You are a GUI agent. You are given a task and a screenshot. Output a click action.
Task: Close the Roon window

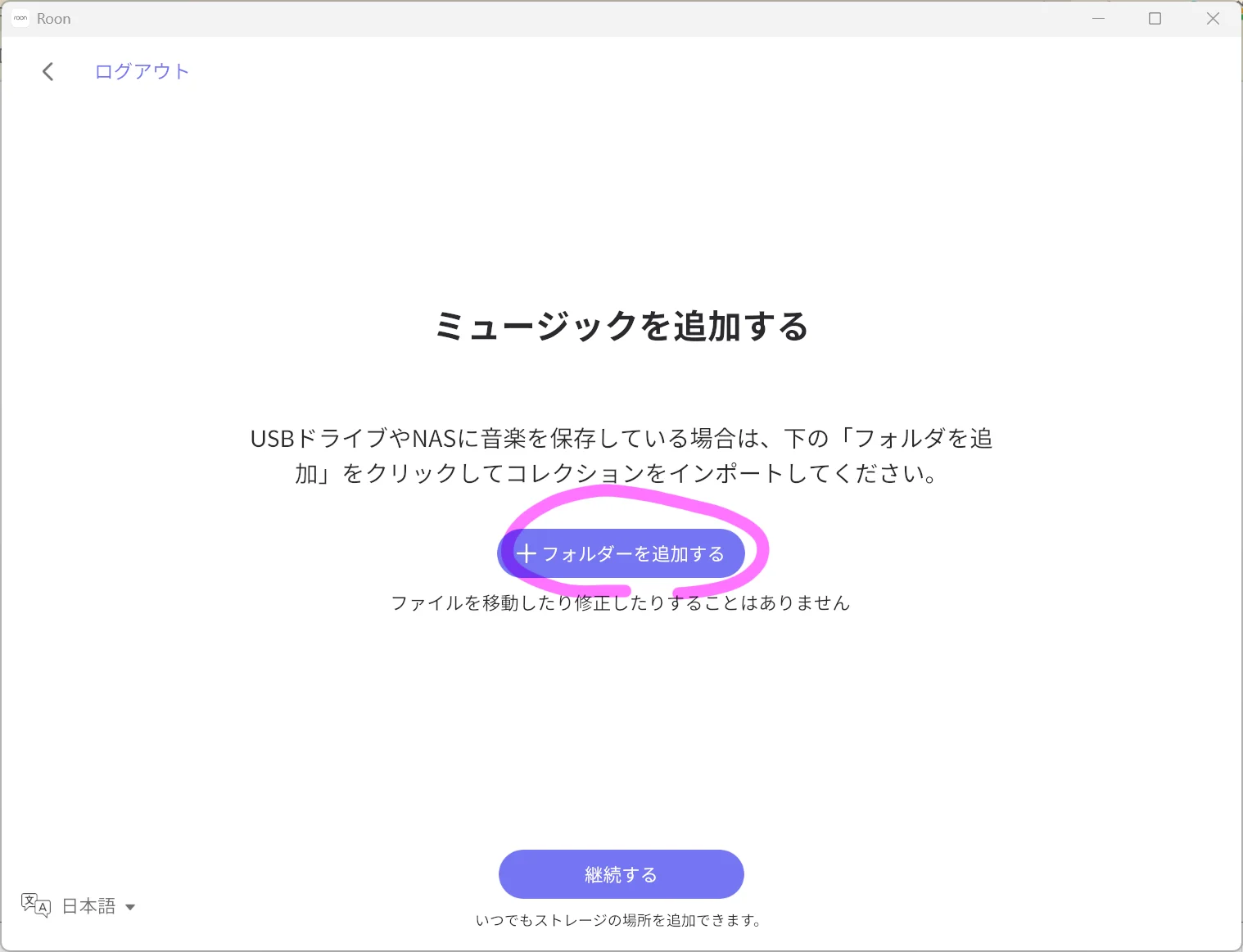[1213, 18]
